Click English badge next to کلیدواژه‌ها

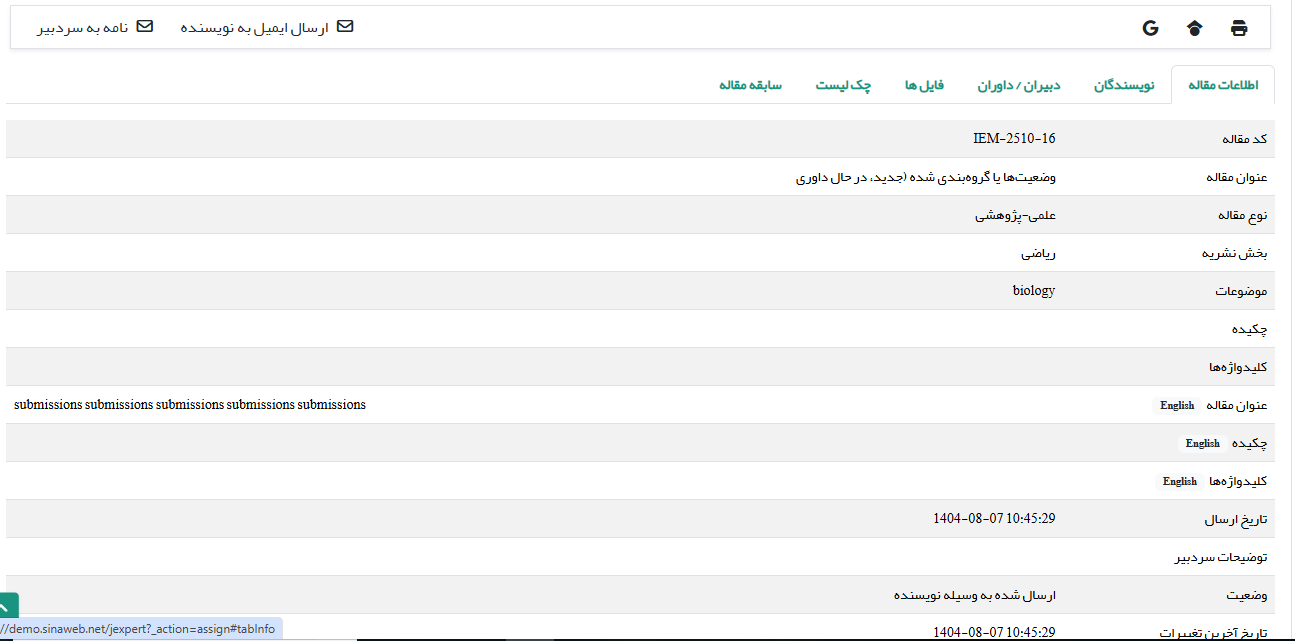pos(1179,481)
